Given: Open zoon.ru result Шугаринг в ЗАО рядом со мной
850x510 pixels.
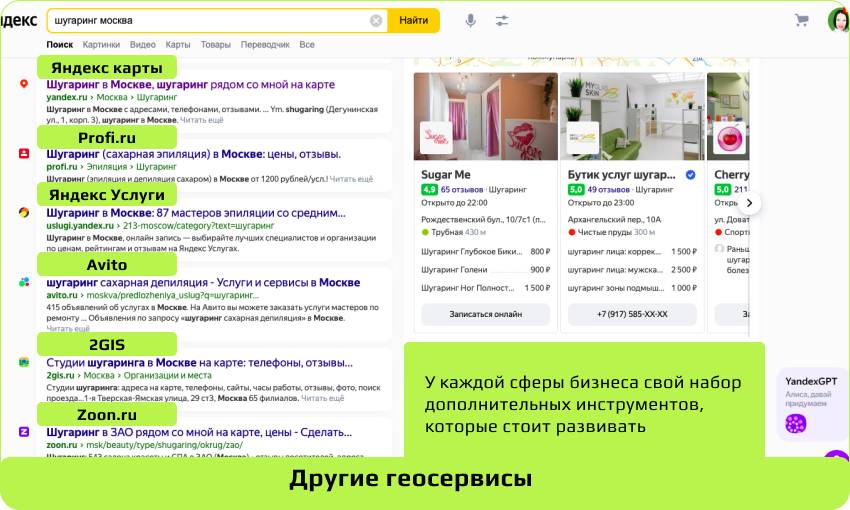Looking at the screenshot, I should click(x=199, y=432).
